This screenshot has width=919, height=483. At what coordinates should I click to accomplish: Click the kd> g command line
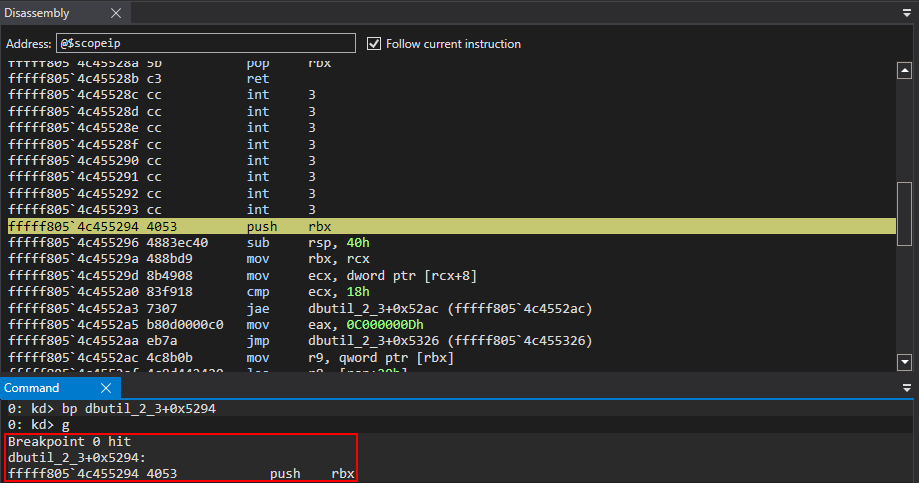click(x=39, y=425)
